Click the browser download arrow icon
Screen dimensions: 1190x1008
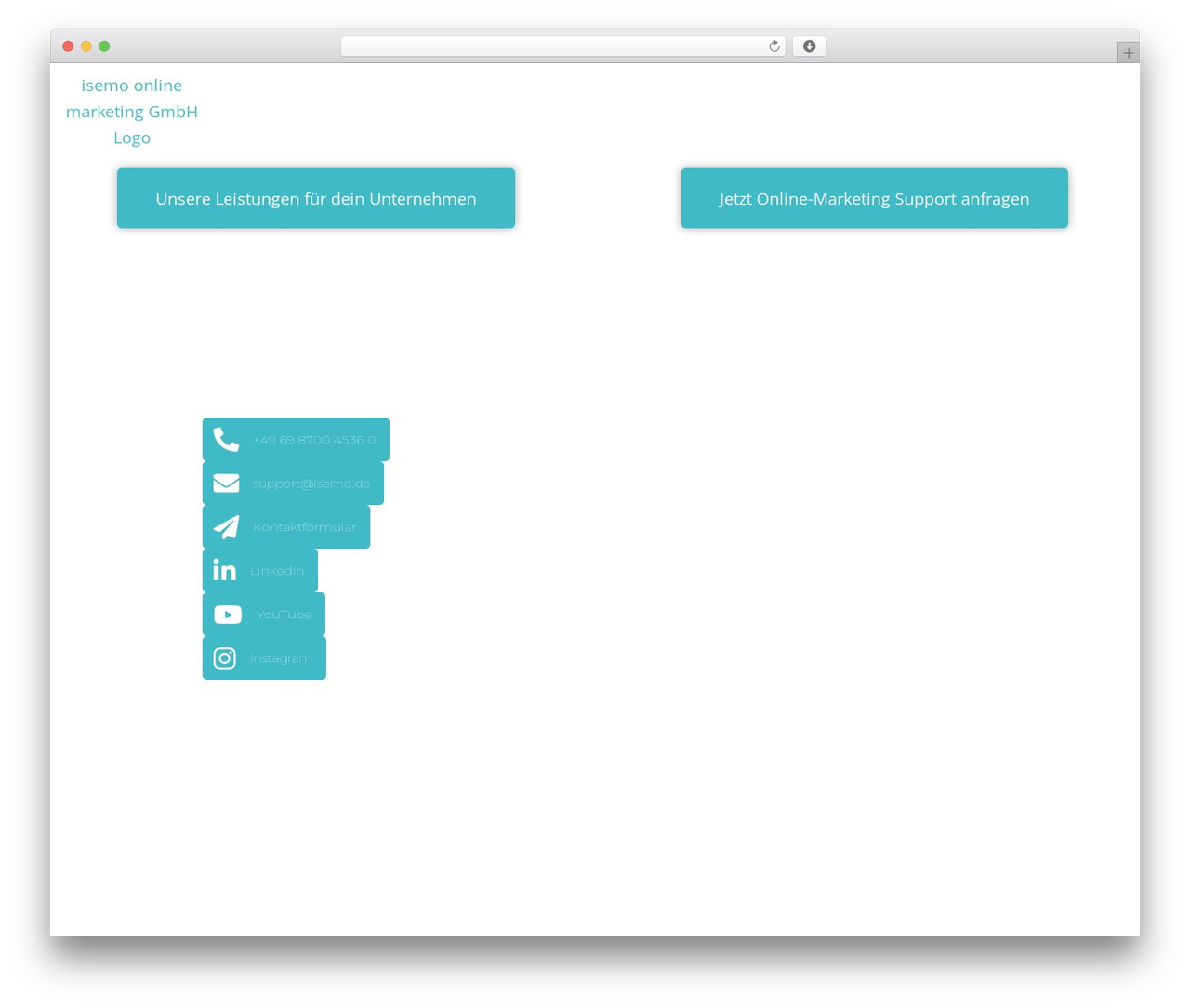(809, 46)
